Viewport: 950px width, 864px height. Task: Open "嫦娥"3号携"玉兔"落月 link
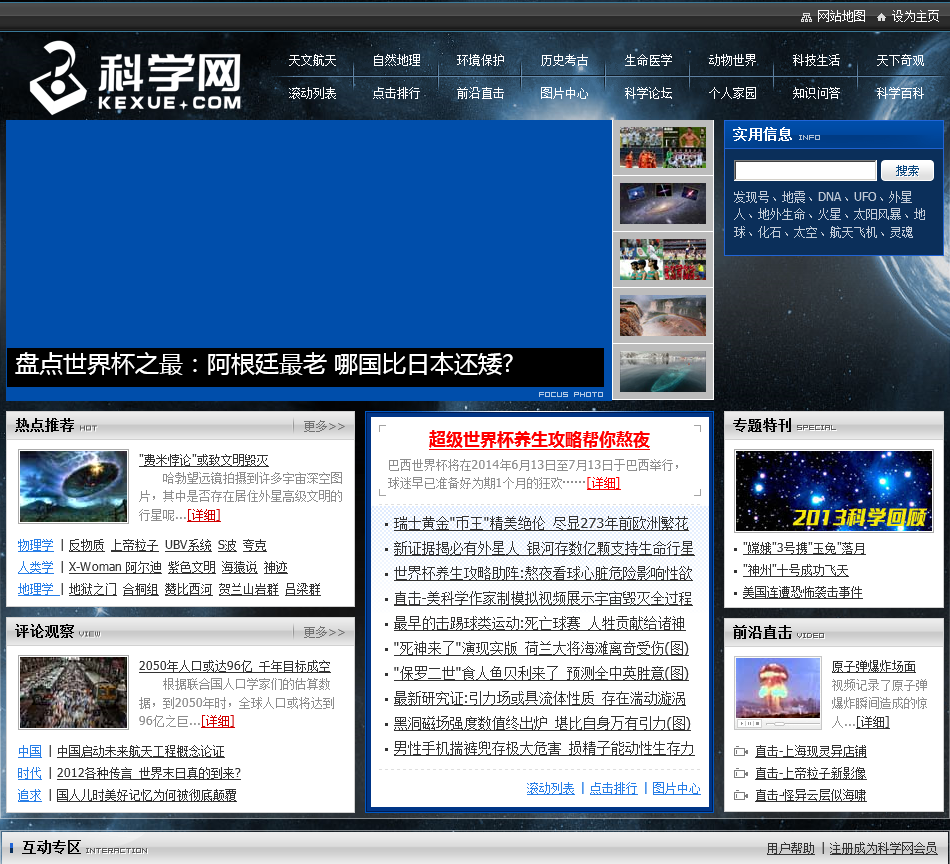804,548
